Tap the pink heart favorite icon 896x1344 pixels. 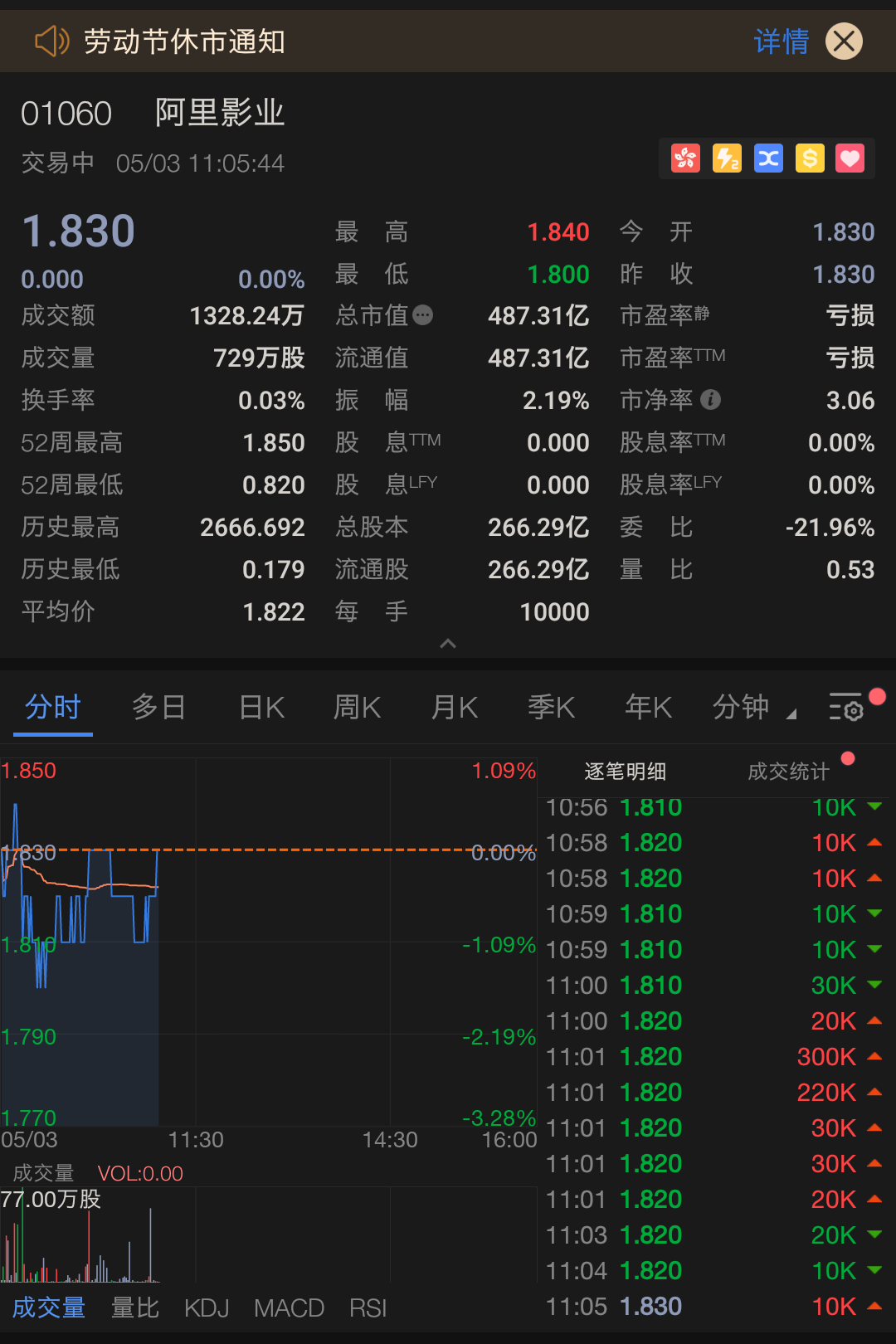850,158
